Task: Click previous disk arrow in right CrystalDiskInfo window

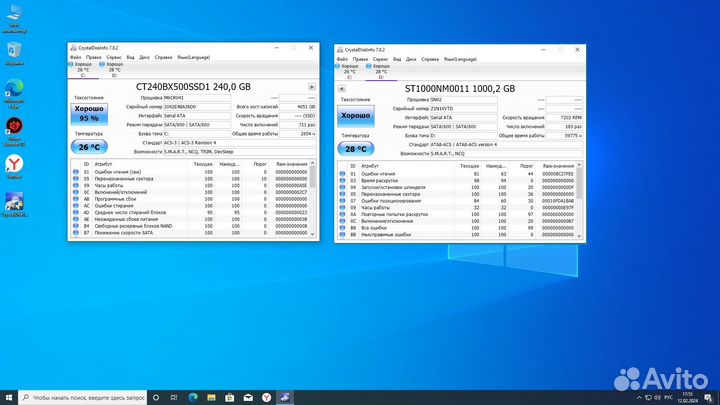Action: pos(343,88)
